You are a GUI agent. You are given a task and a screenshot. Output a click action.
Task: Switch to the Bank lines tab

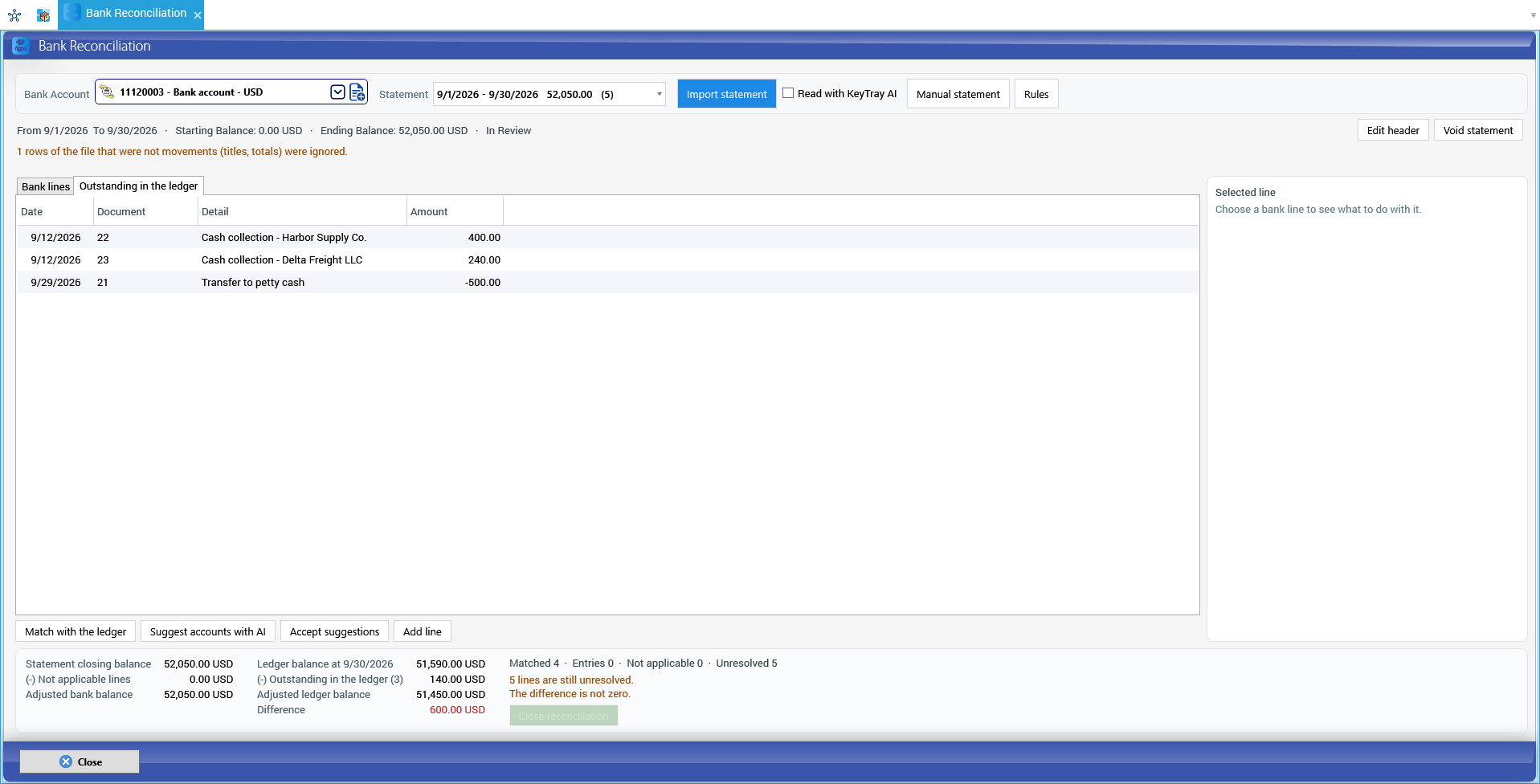(46, 186)
